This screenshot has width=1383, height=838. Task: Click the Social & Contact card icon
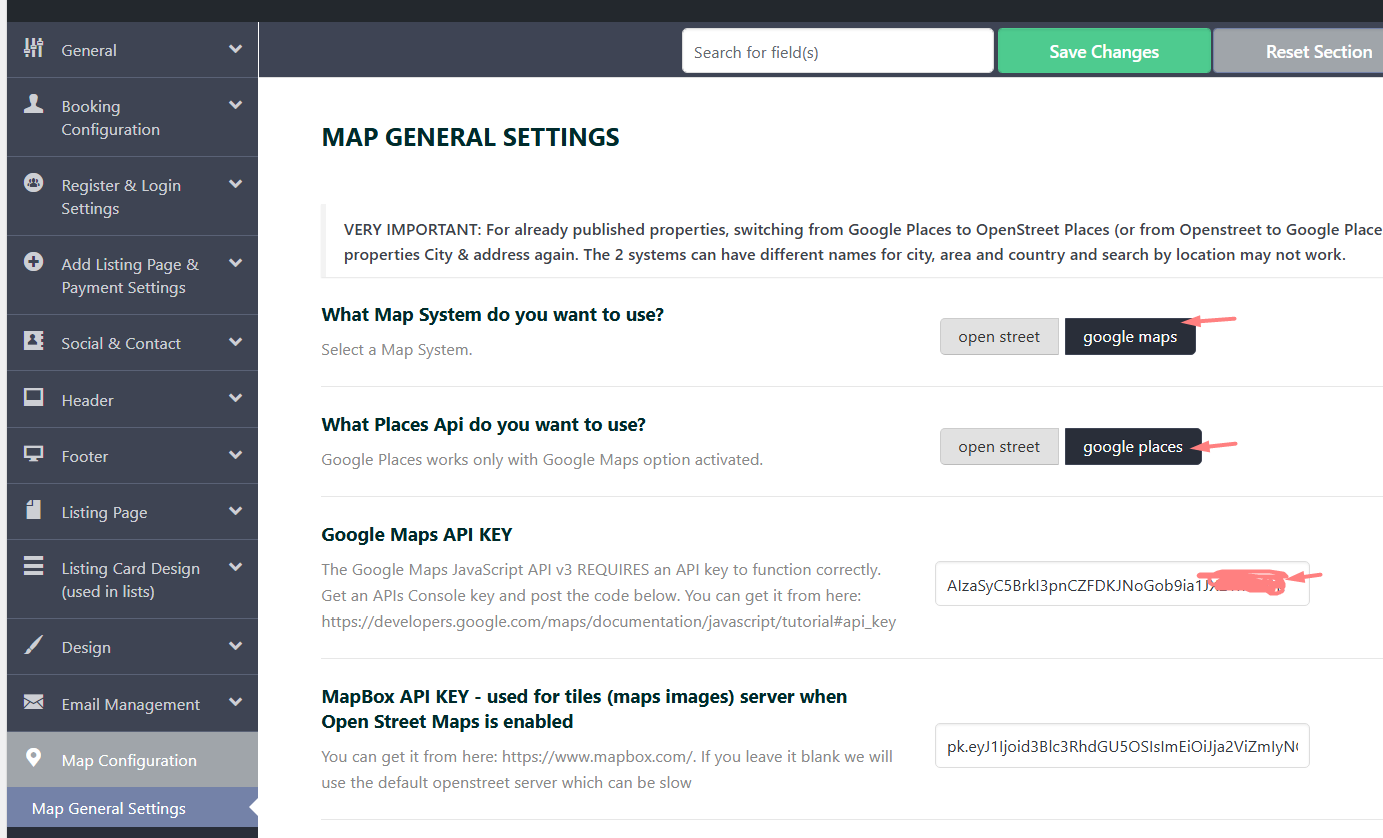34,341
